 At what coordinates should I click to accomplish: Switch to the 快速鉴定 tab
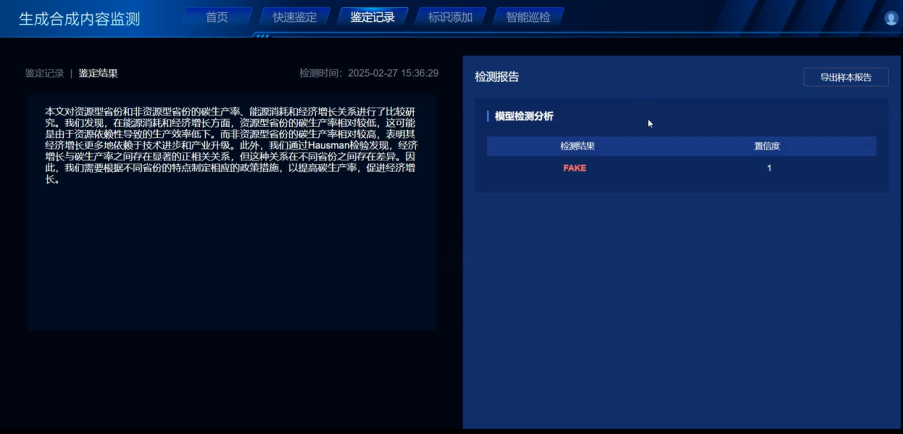tap(294, 17)
